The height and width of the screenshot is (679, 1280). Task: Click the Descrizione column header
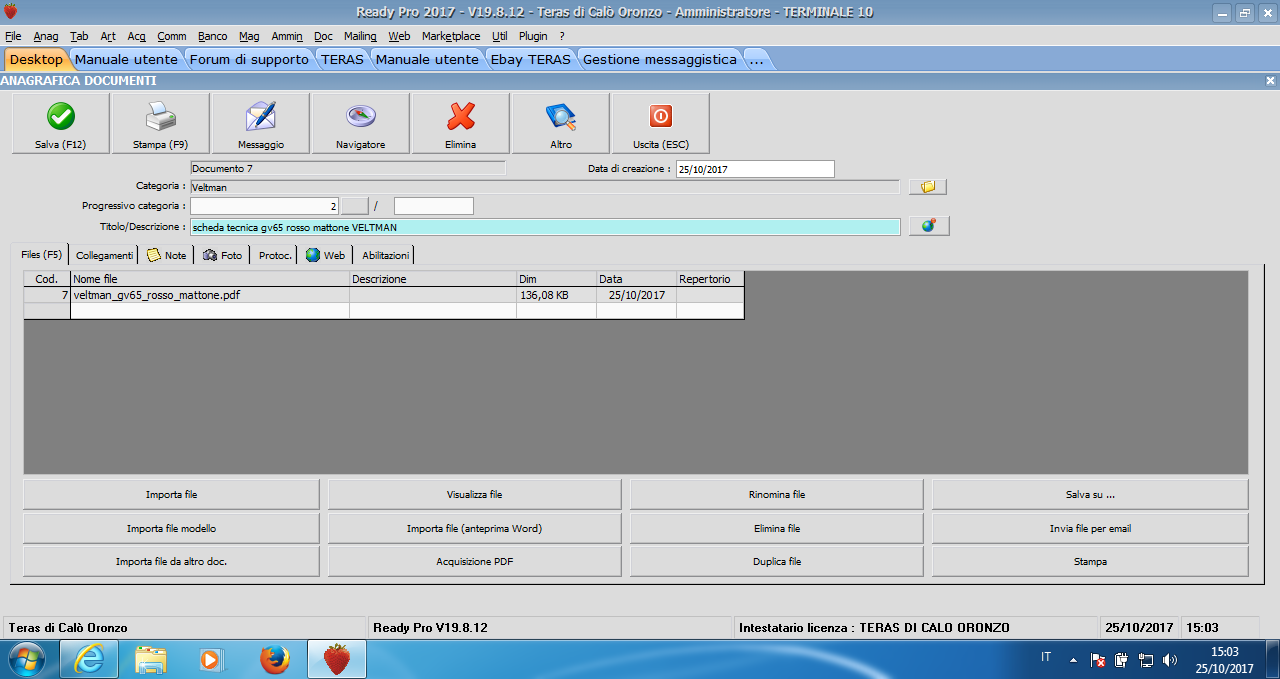[433, 279]
